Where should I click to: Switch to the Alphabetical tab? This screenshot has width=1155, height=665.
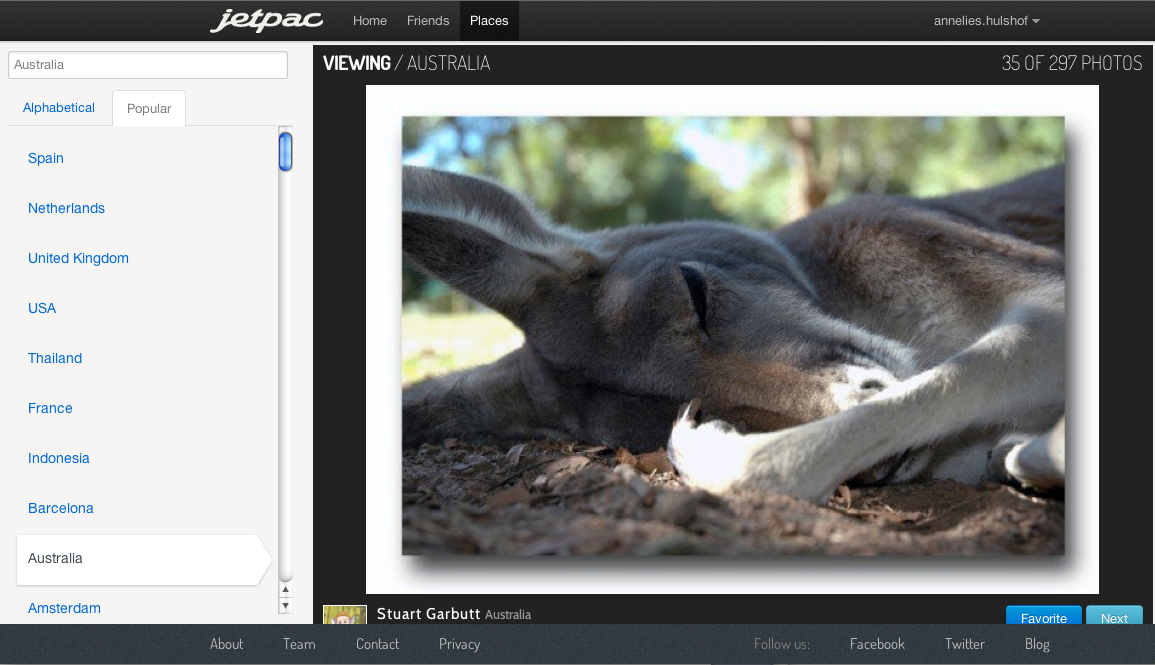pyautogui.click(x=59, y=108)
